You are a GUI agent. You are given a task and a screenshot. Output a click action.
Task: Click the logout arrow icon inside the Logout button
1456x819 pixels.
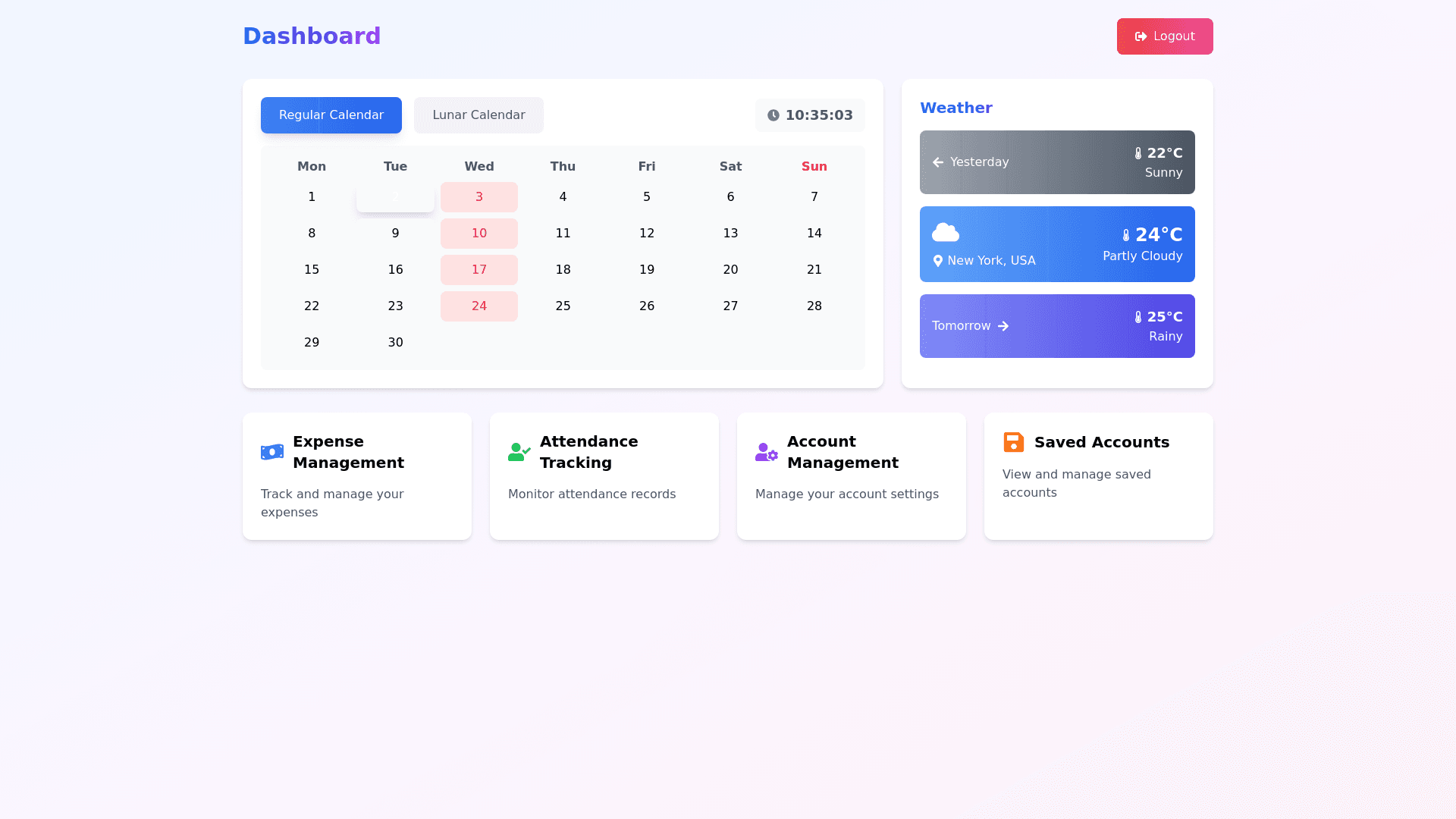1142,36
